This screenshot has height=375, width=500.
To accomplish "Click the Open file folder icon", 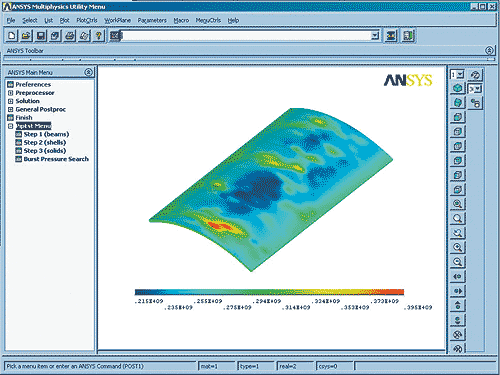I will pyautogui.click(x=26, y=36).
